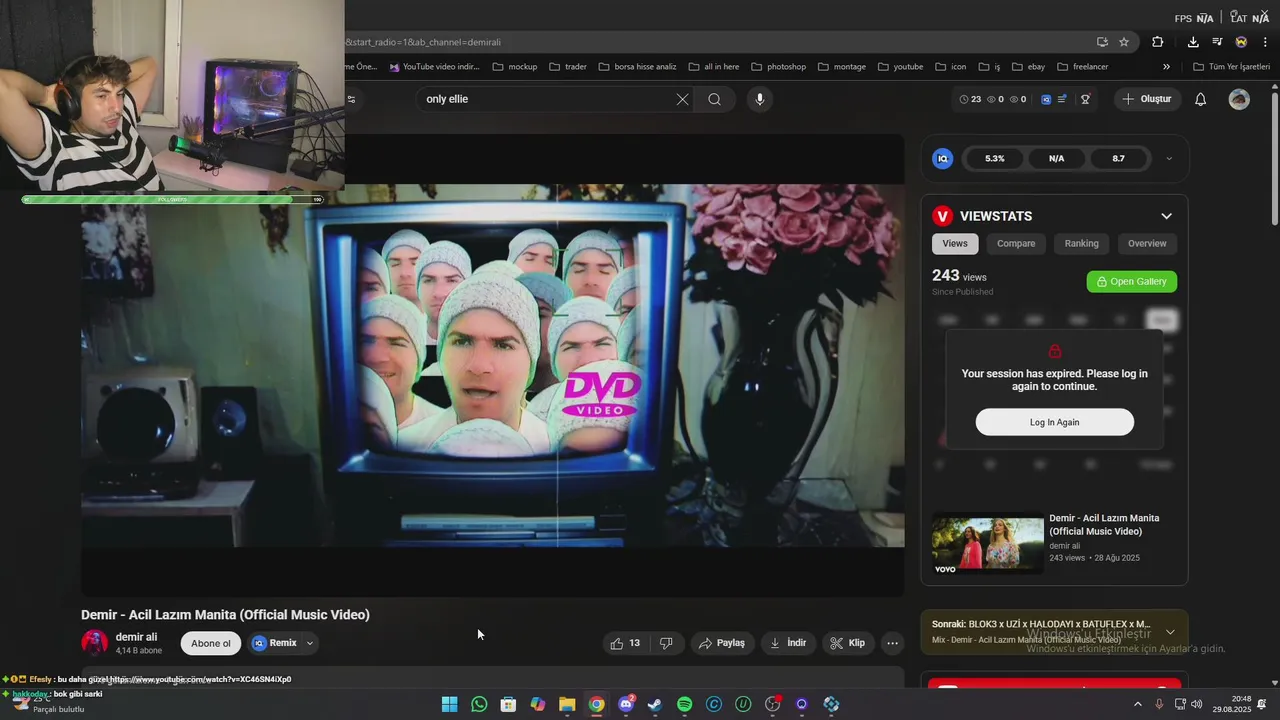Open the ebay bookmark folder
The height and width of the screenshot is (720, 1280).
[x=1028, y=67]
